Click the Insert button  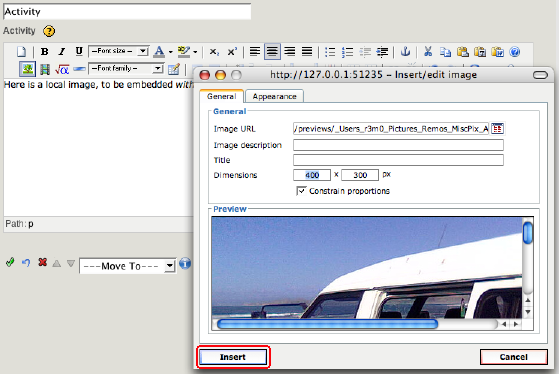pos(233,357)
